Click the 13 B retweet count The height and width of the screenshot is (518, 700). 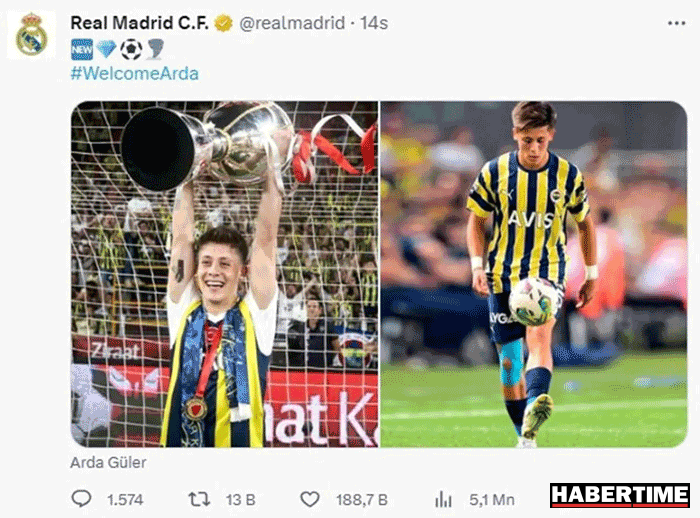[240, 500]
